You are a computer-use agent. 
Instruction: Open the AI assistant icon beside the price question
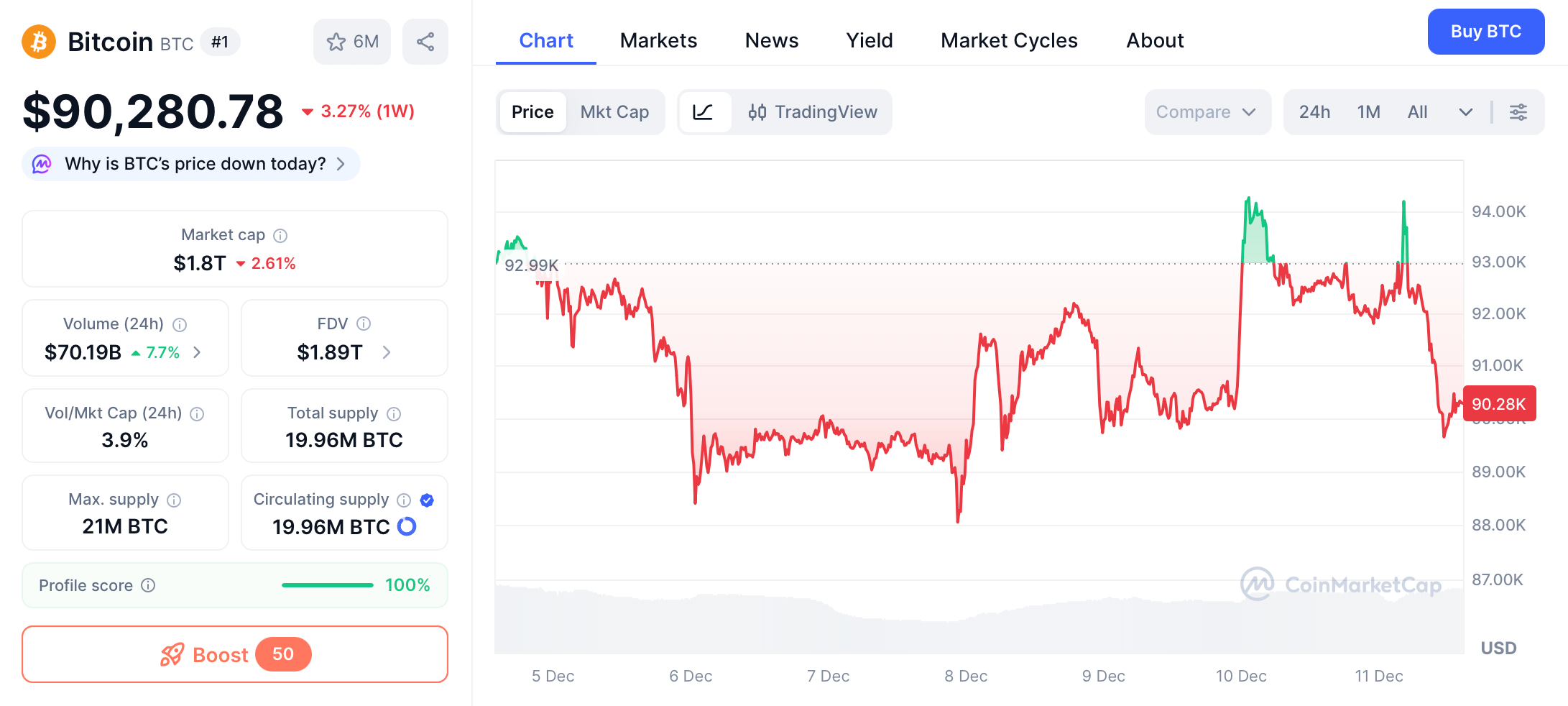coord(42,164)
